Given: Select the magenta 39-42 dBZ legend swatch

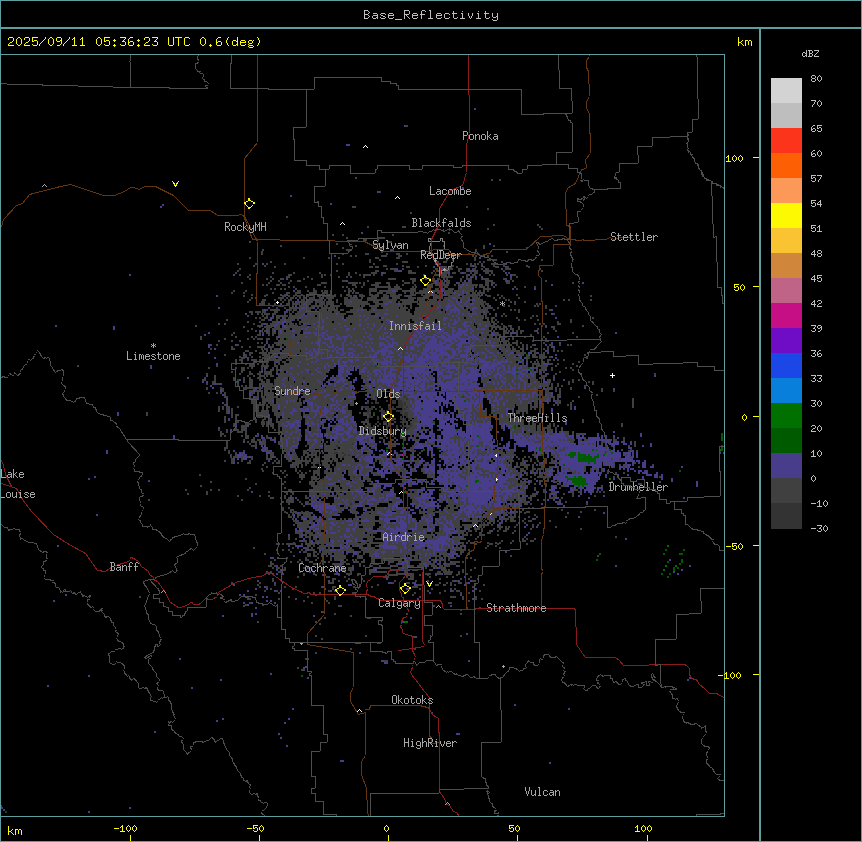Looking at the screenshot, I should coord(786,315).
